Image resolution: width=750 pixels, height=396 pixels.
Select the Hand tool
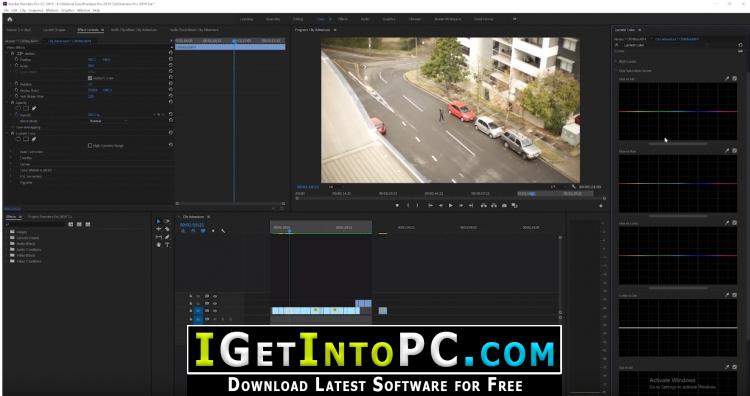click(159, 244)
